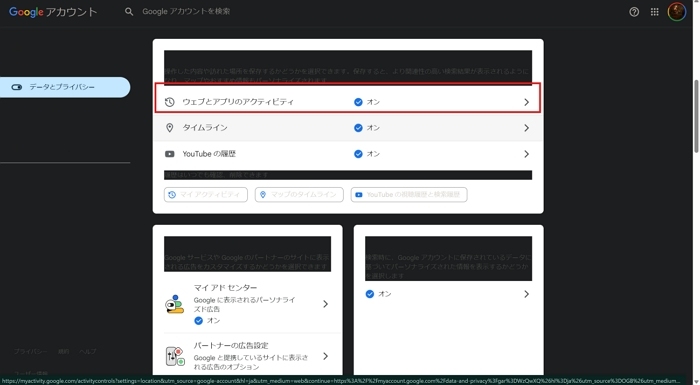Click the オン checkmark for ウェブとアプリのアクティビティ
This screenshot has width=700, height=385.
tap(358, 102)
